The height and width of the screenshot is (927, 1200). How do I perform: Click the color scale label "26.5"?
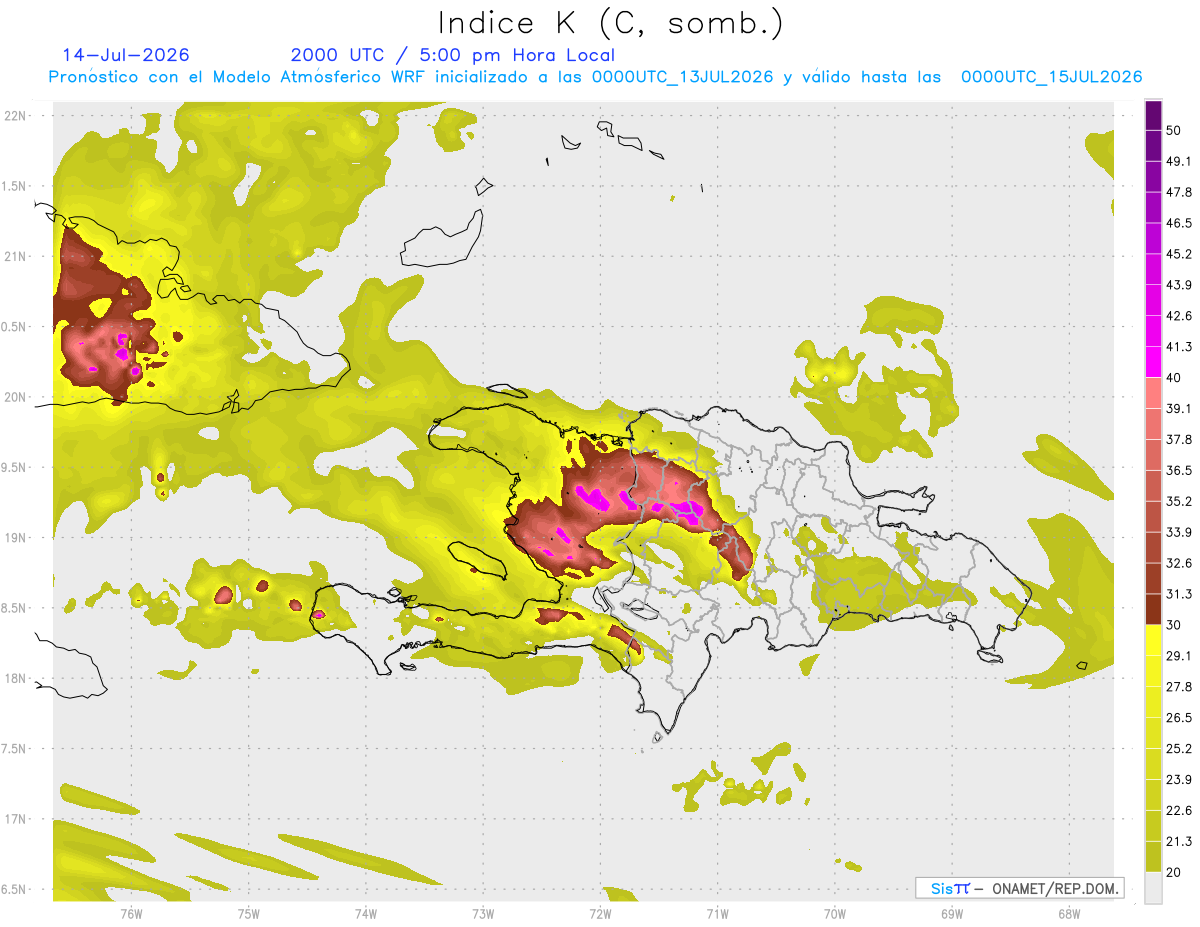[x=1179, y=718]
